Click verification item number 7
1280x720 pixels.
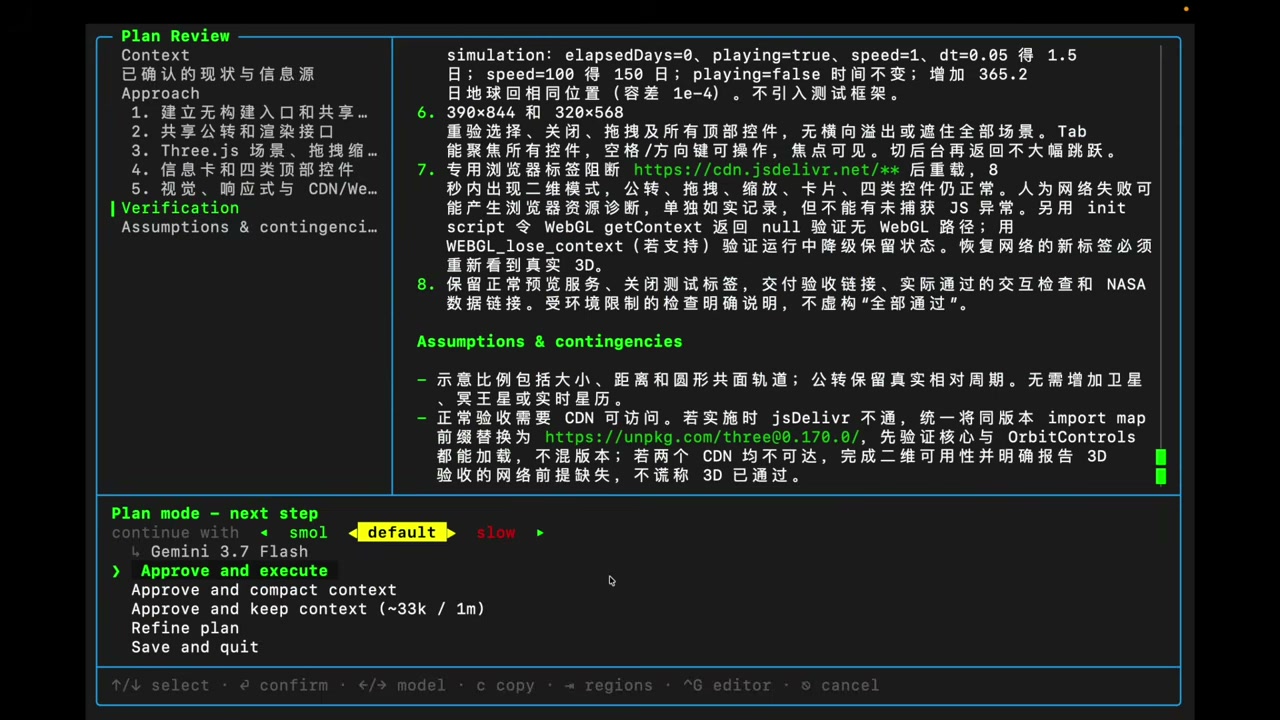tap(426, 170)
